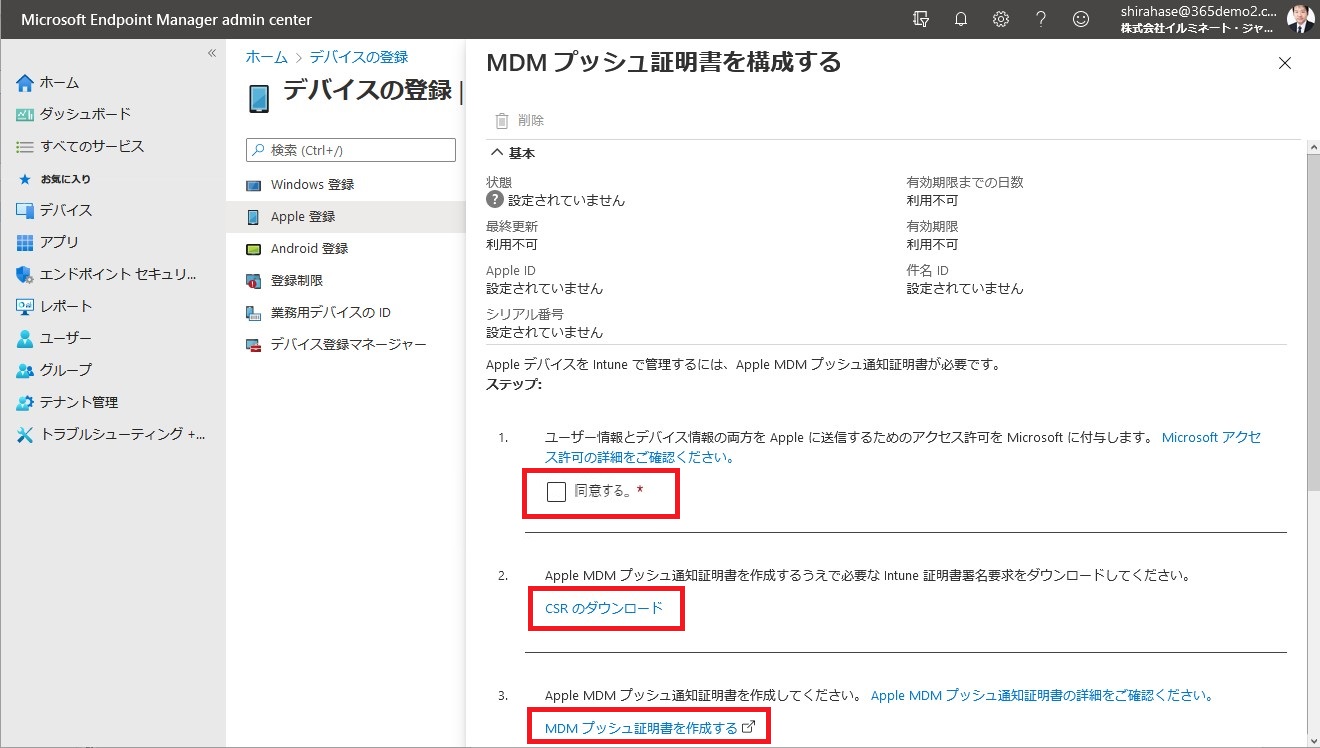
Task: Open MDM プッシュ証明書を作成する link
Action: [x=649, y=728]
